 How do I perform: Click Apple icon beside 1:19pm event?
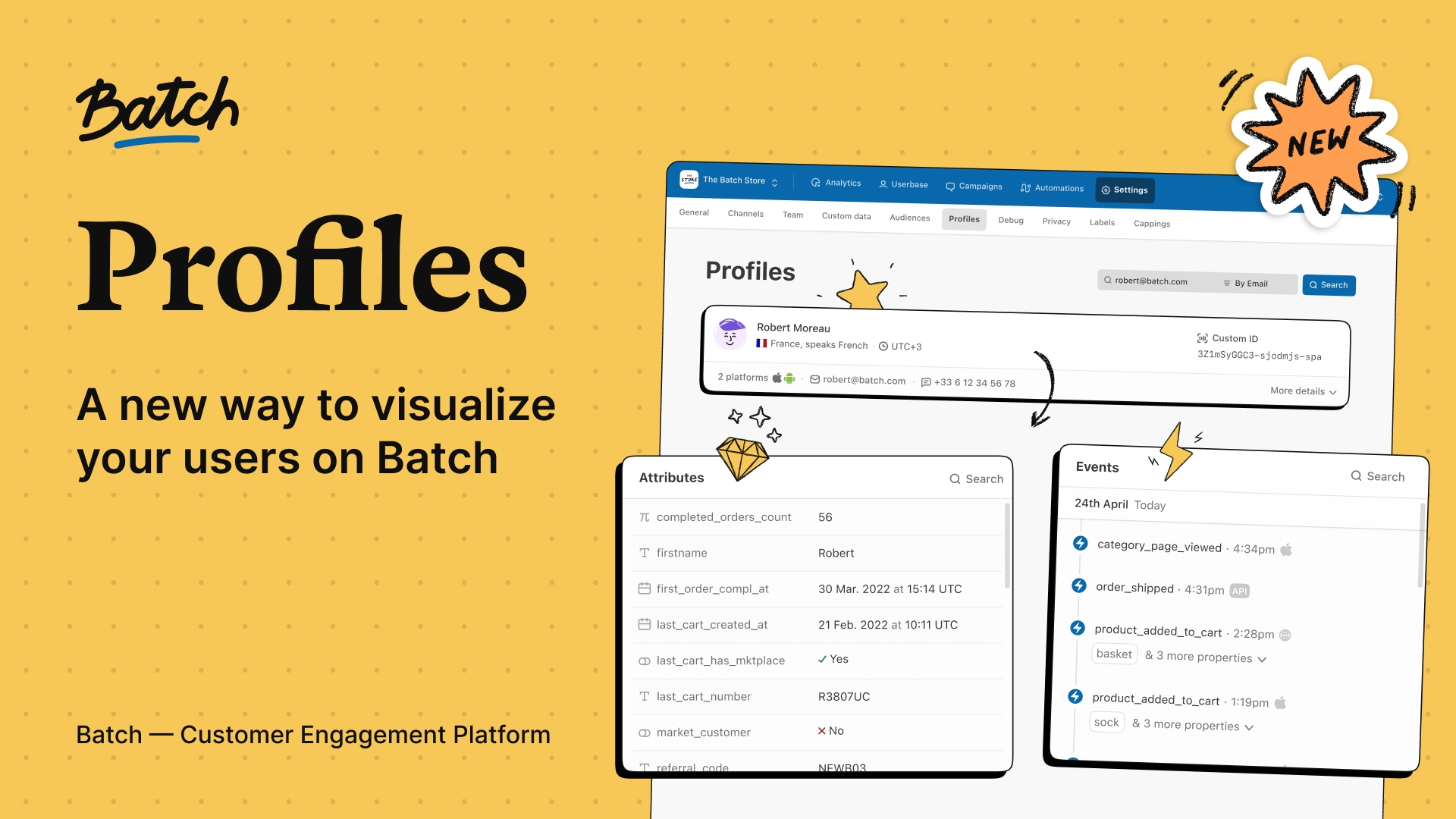[1280, 703]
